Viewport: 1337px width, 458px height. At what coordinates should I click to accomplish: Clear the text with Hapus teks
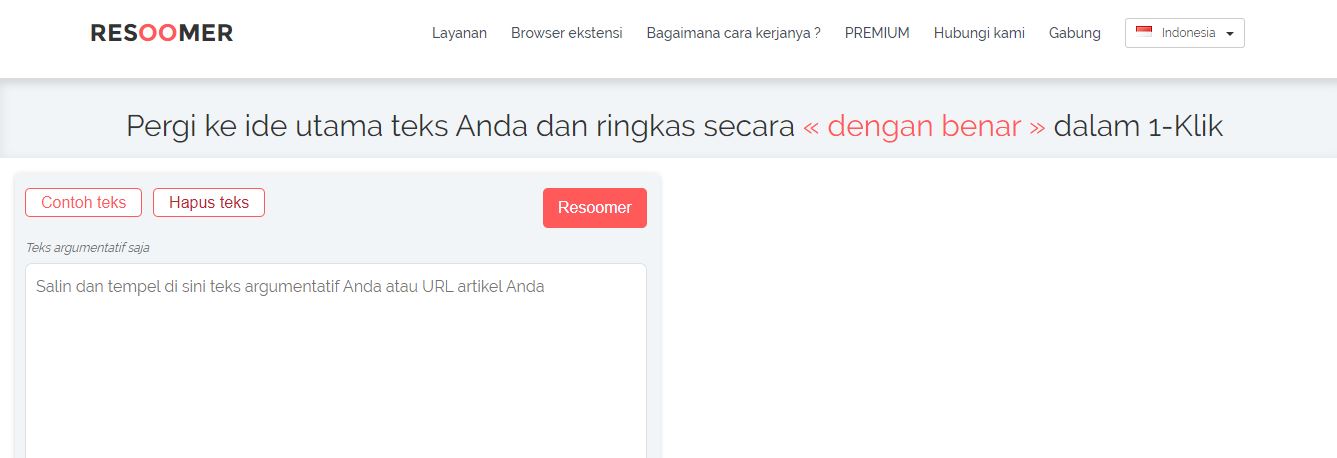point(209,202)
